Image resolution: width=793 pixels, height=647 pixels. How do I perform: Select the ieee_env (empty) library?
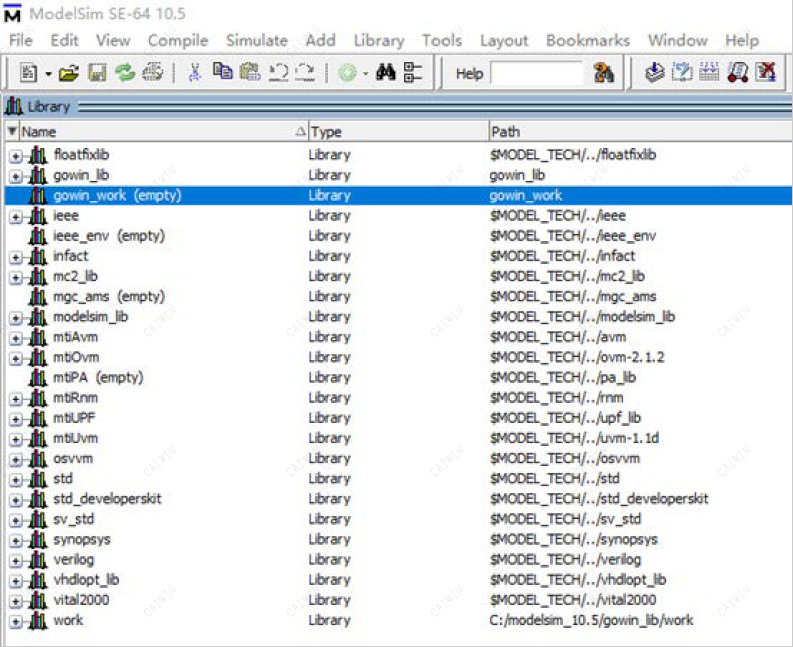click(x=109, y=236)
